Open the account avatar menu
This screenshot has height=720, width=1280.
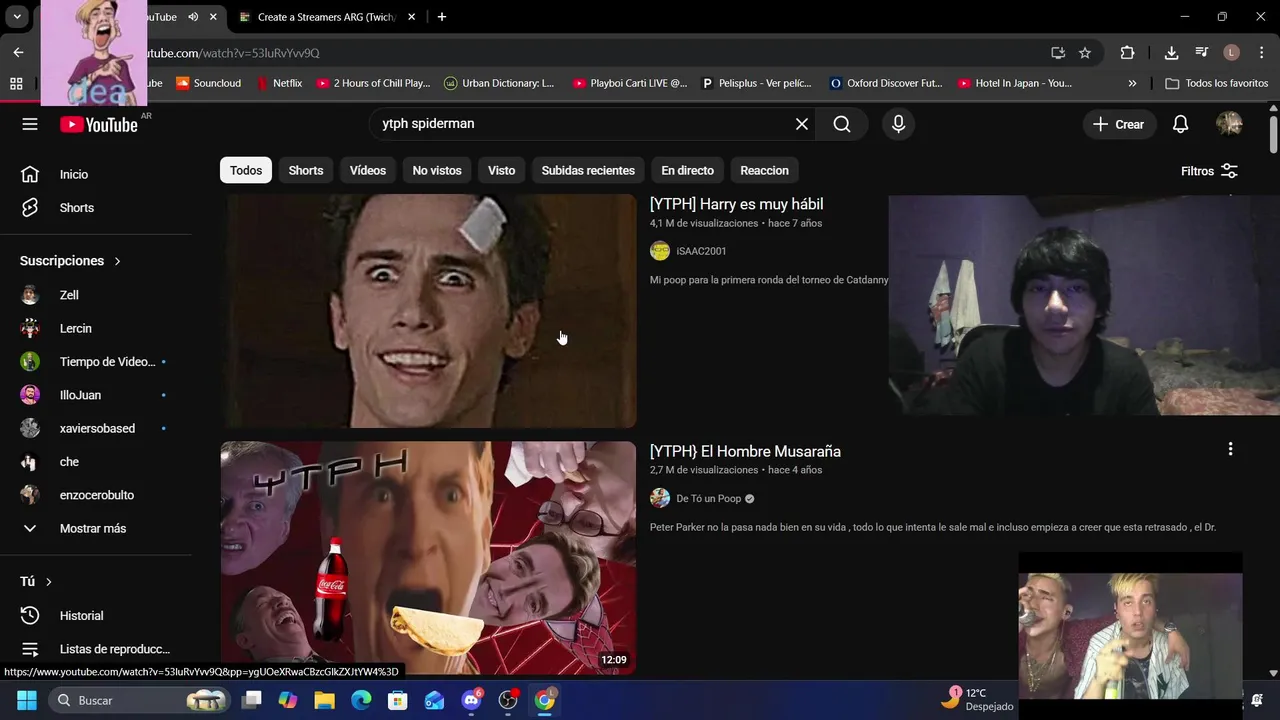pos(1229,124)
